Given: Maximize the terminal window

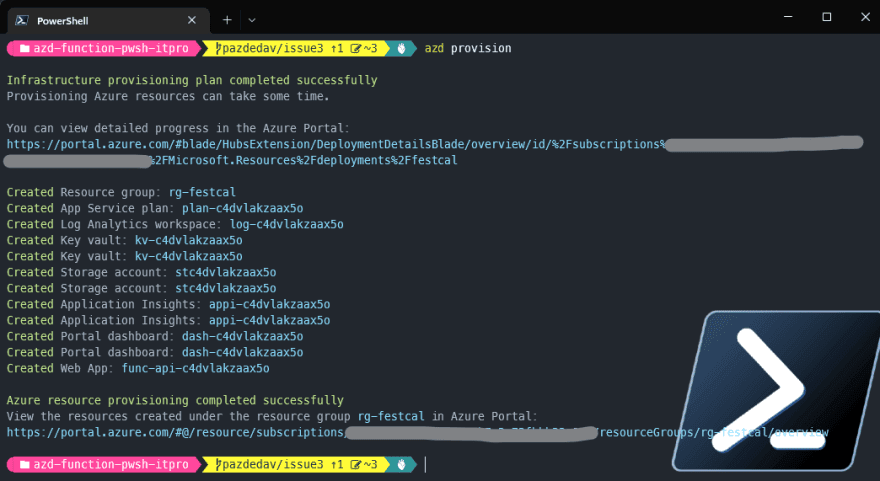Looking at the screenshot, I should pos(827,17).
